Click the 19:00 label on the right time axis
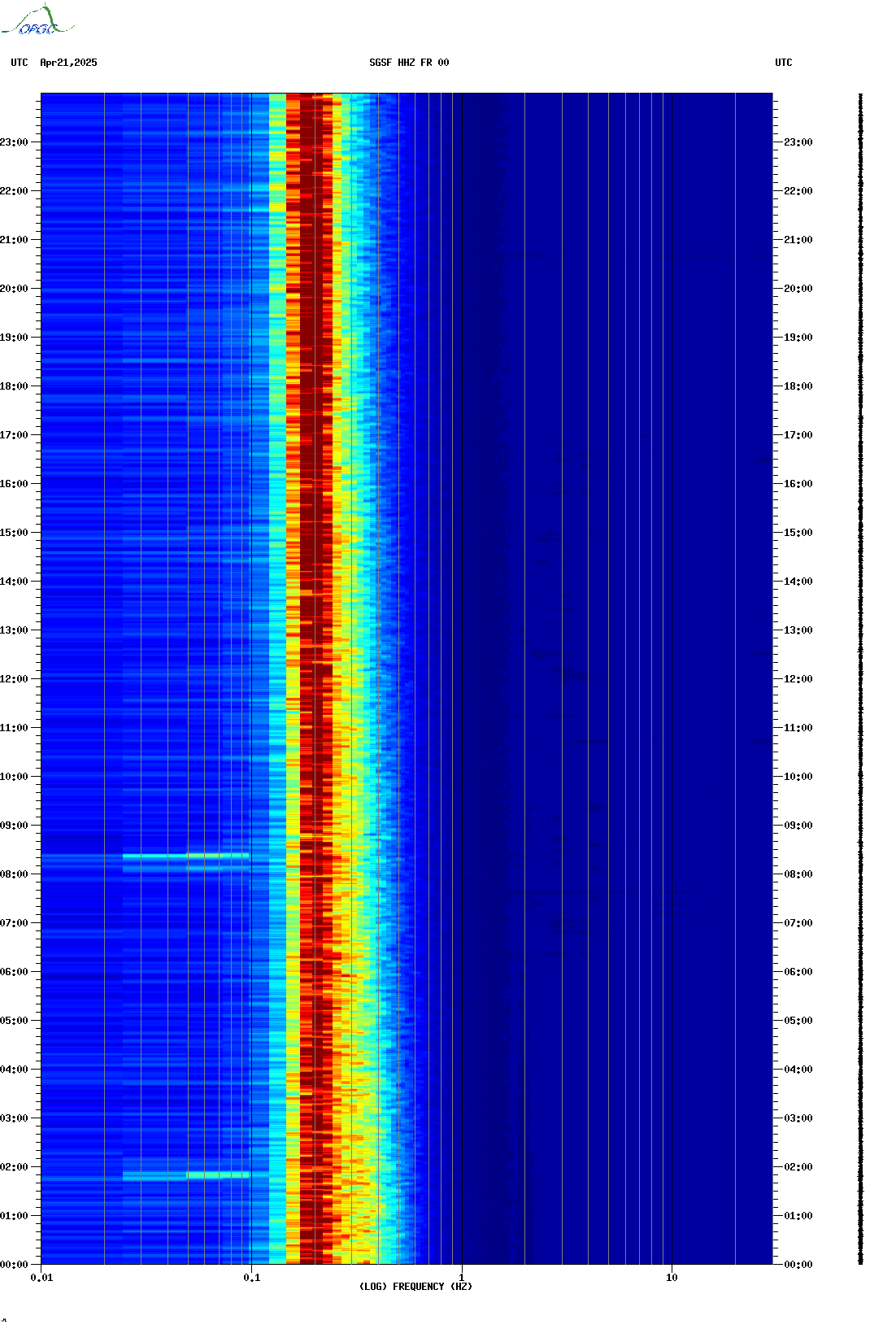Image resolution: width=896 pixels, height=1329 pixels. tap(798, 338)
